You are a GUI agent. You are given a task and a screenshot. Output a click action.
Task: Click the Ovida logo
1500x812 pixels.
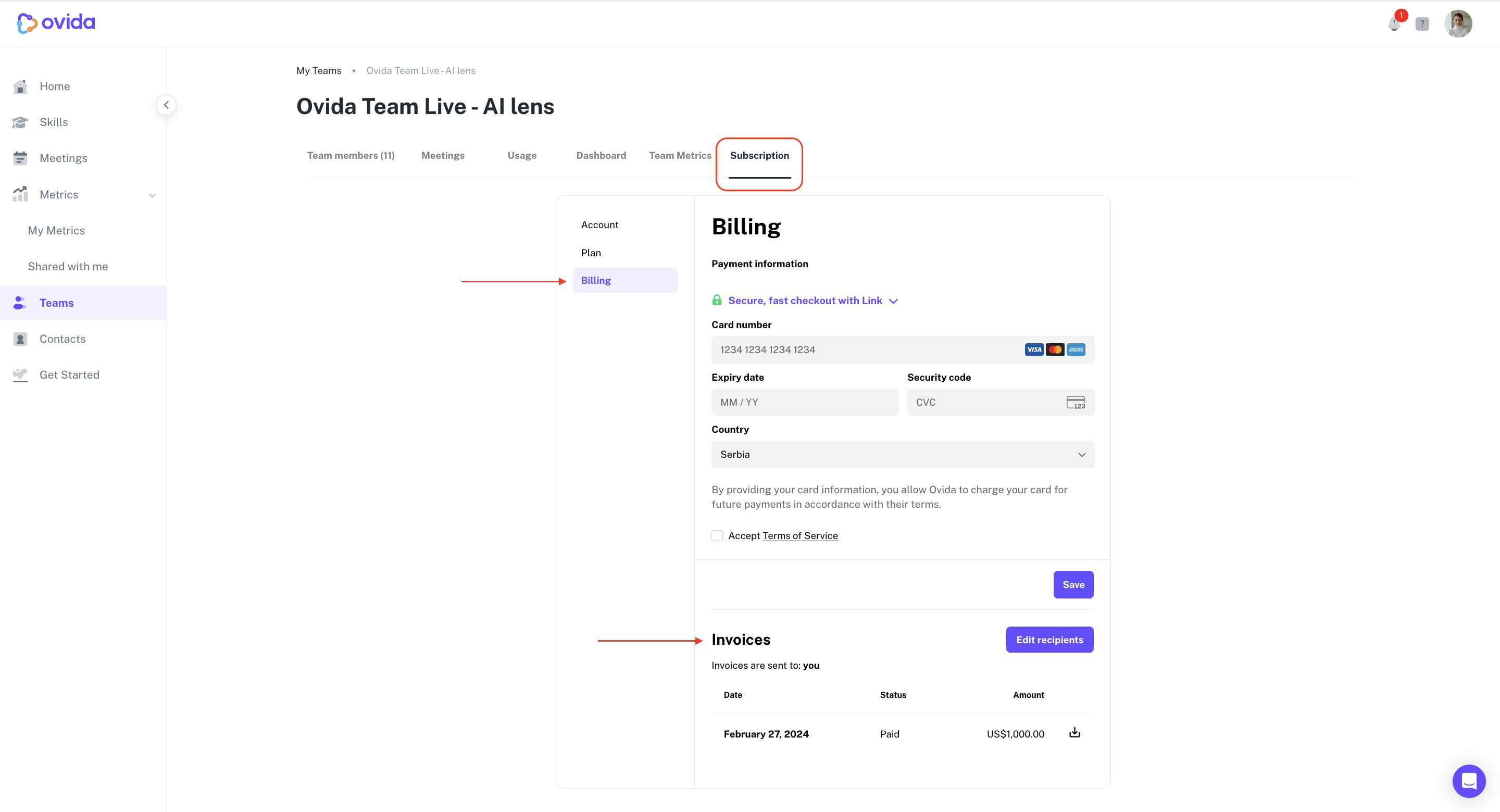(56, 23)
